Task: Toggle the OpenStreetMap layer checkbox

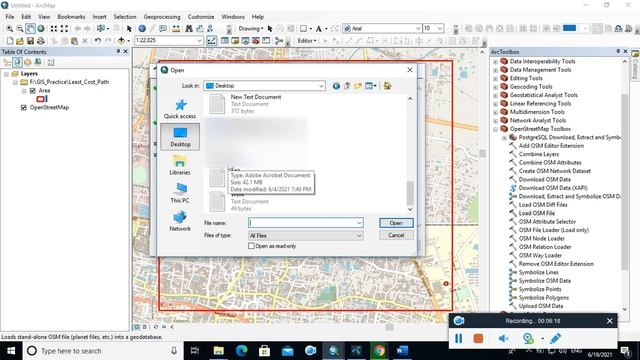Action: 24,107
